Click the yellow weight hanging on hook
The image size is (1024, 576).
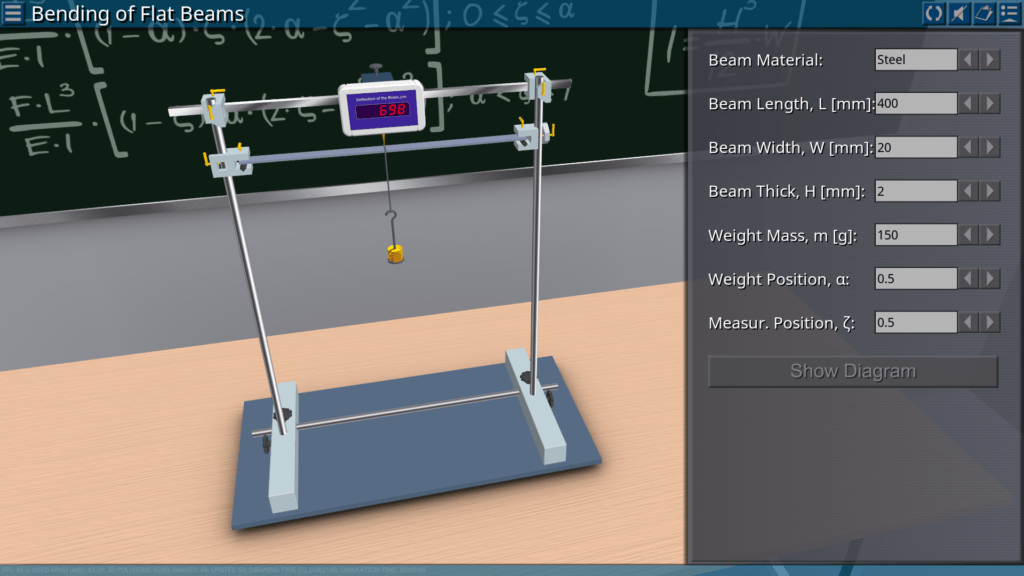396,255
